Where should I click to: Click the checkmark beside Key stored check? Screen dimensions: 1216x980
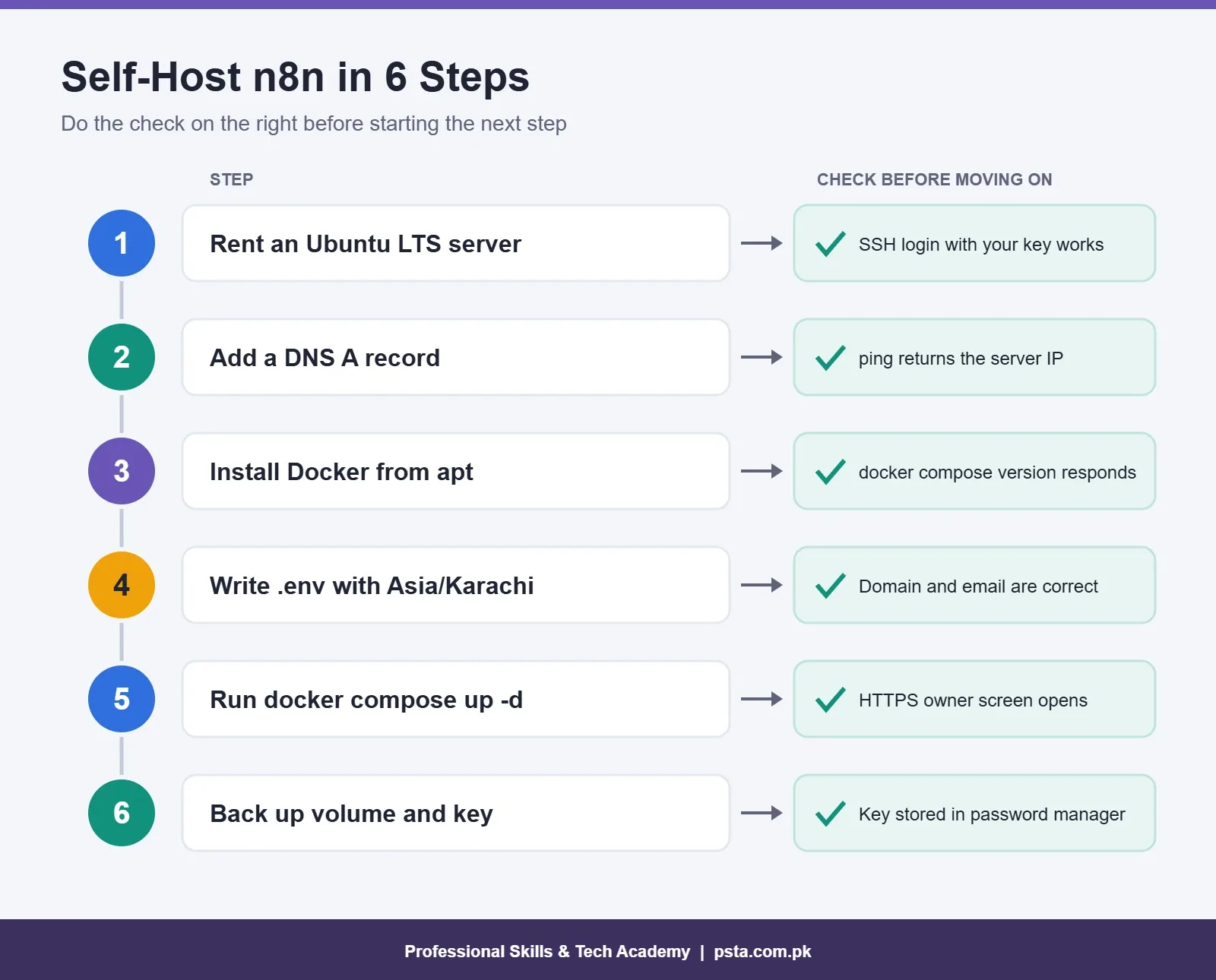pyautogui.click(x=830, y=813)
